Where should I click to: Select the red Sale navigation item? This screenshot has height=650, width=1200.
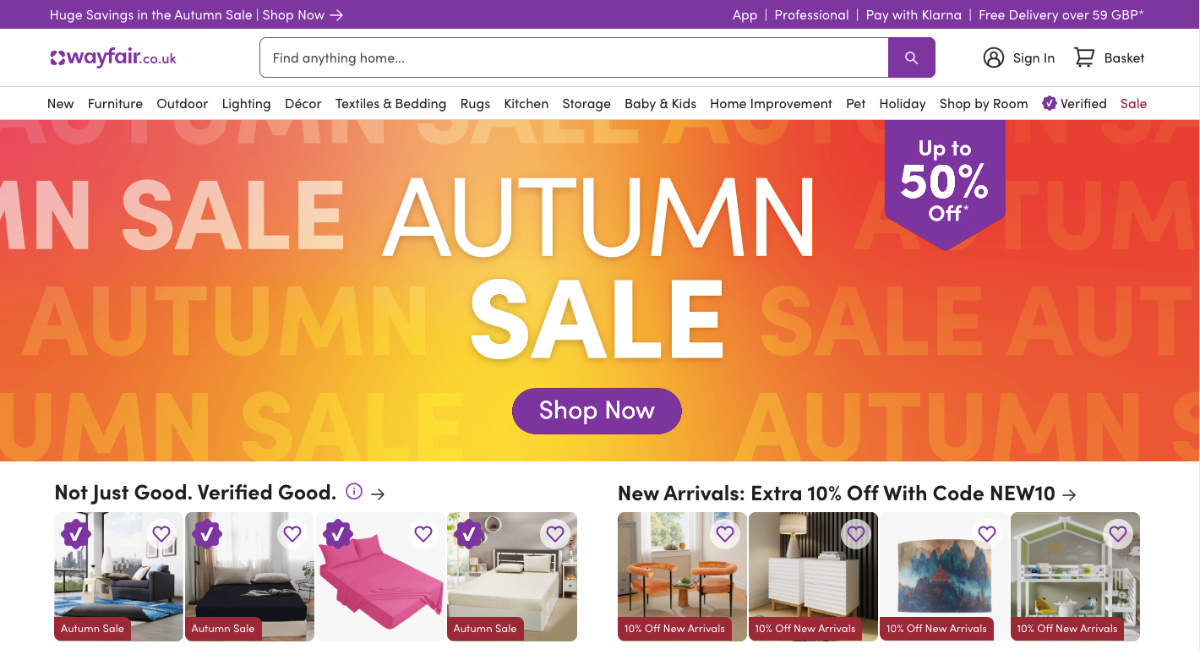coord(1133,103)
